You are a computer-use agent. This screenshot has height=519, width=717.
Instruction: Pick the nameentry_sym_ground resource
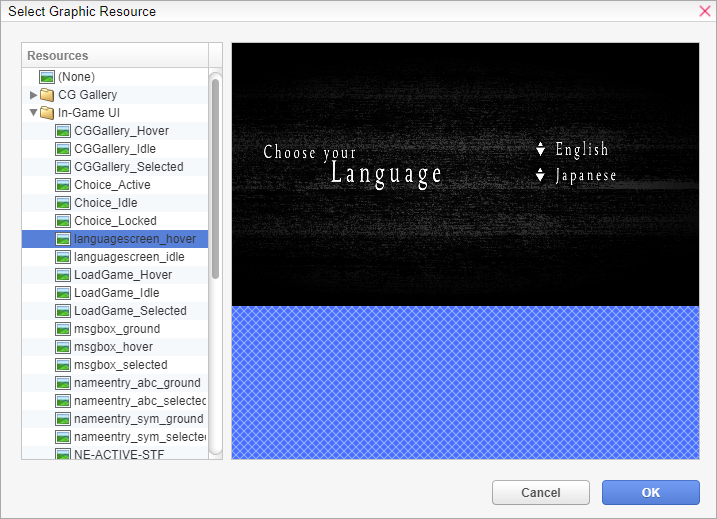point(139,419)
